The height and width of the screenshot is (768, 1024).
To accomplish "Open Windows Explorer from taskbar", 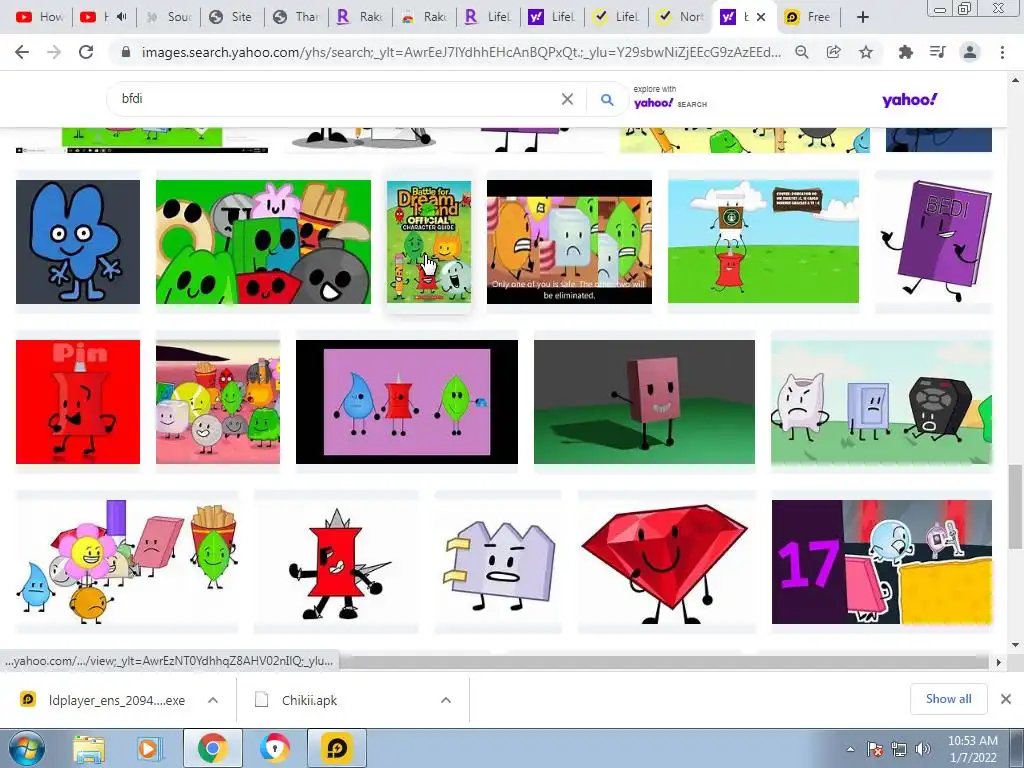I will click(x=89, y=749).
